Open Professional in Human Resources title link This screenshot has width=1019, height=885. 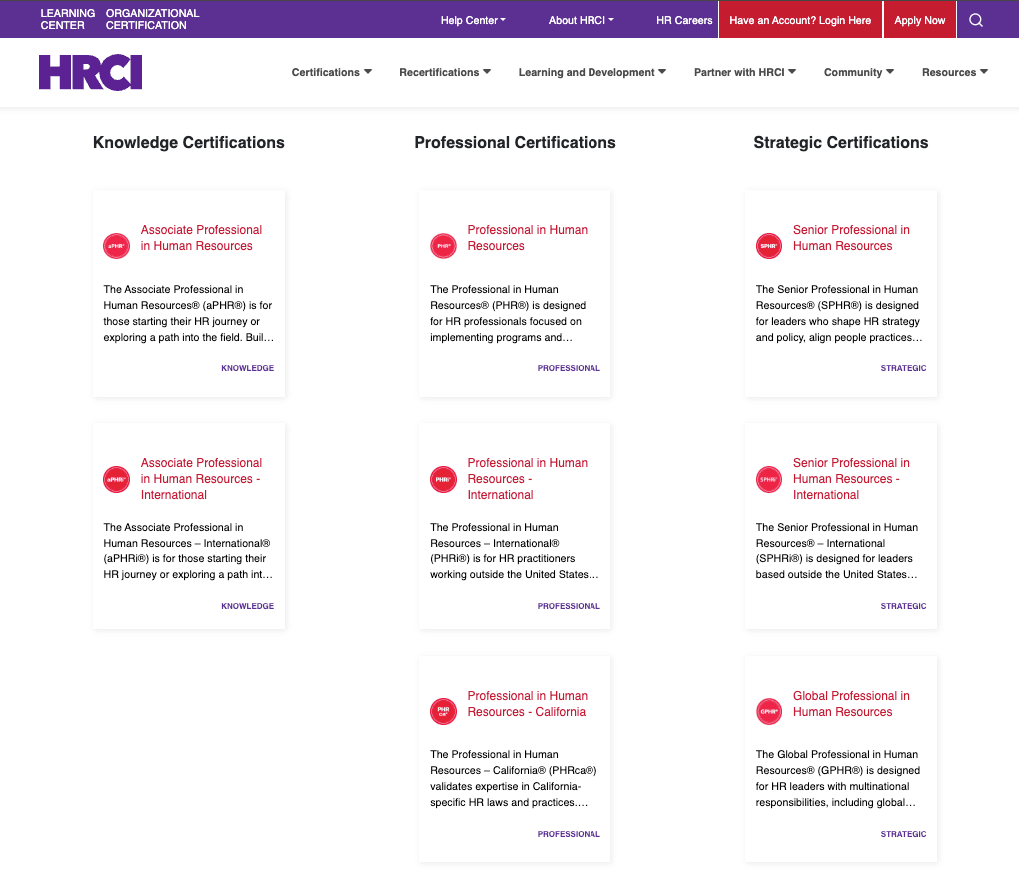(528, 238)
